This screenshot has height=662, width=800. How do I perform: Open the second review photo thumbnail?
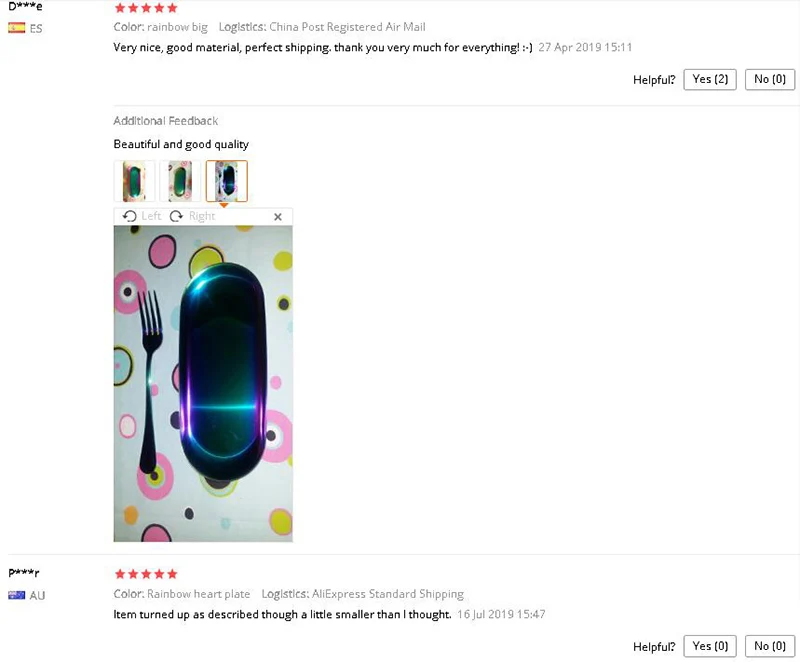[180, 181]
